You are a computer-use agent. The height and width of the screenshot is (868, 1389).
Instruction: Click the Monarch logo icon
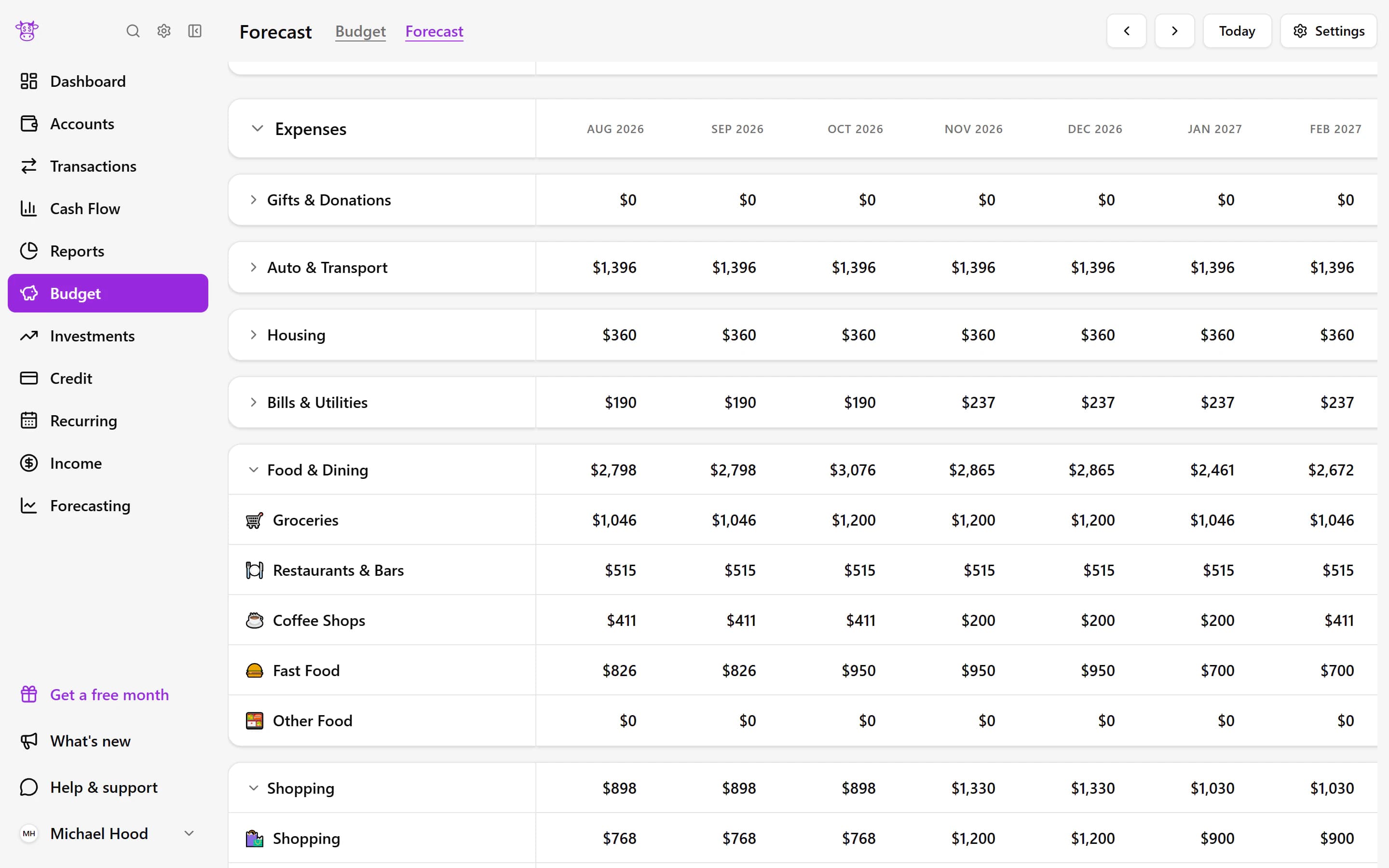click(27, 31)
